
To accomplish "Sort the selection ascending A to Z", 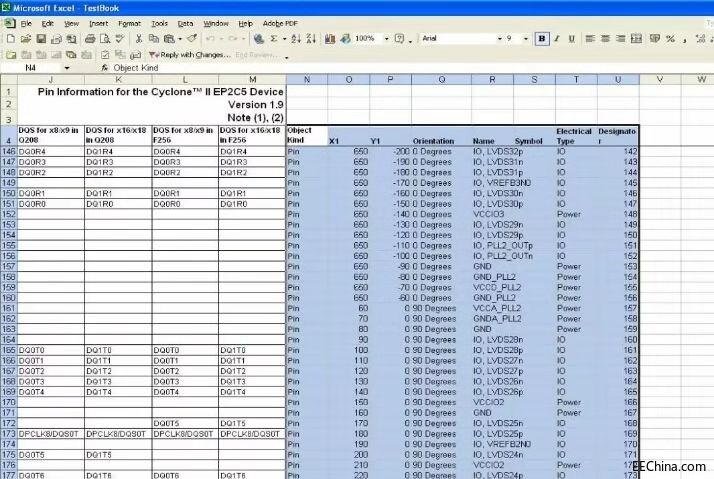I will pos(296,39).
